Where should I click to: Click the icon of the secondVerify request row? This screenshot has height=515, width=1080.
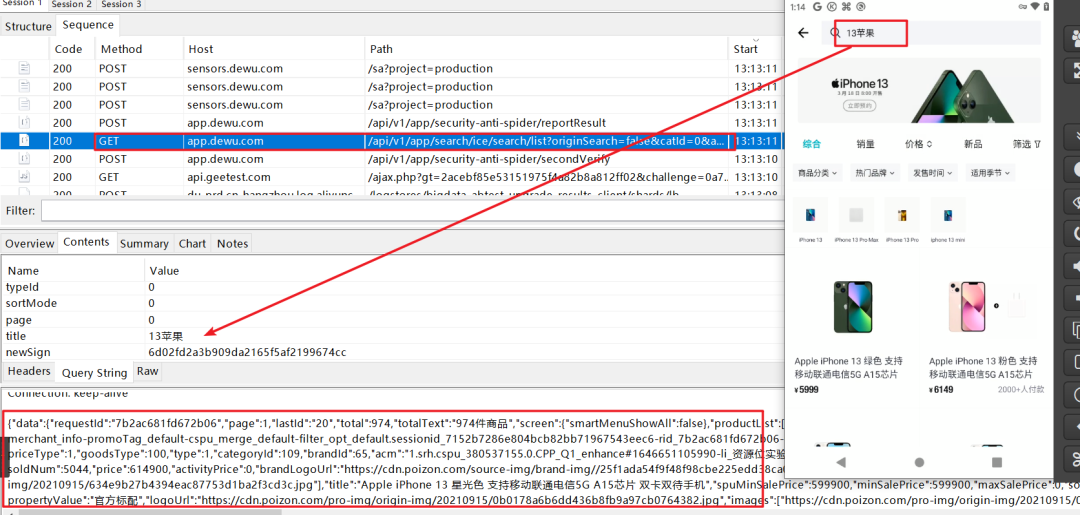(24, 159)
